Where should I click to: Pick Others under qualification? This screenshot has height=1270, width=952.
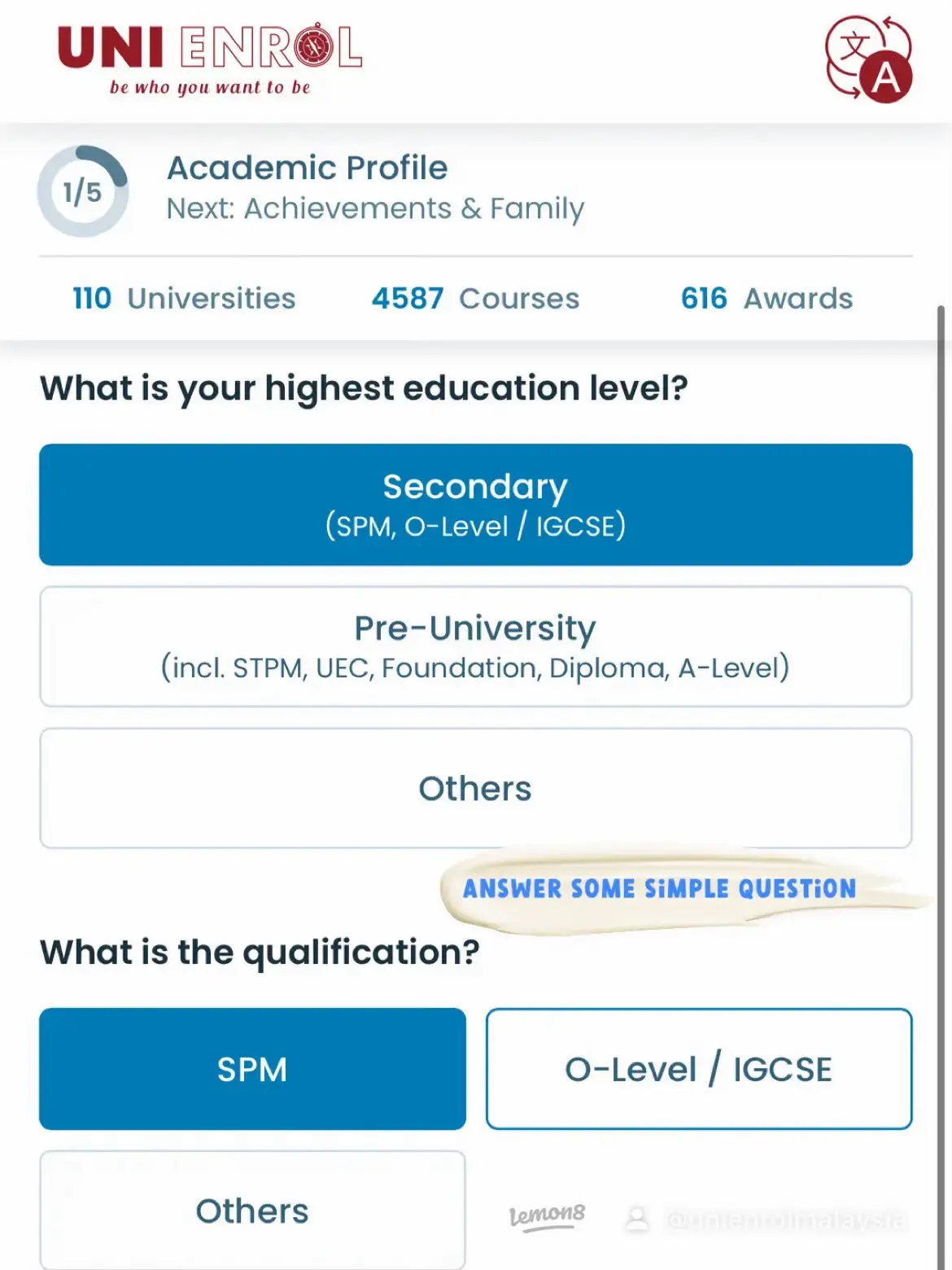(x=252, y=1211)
